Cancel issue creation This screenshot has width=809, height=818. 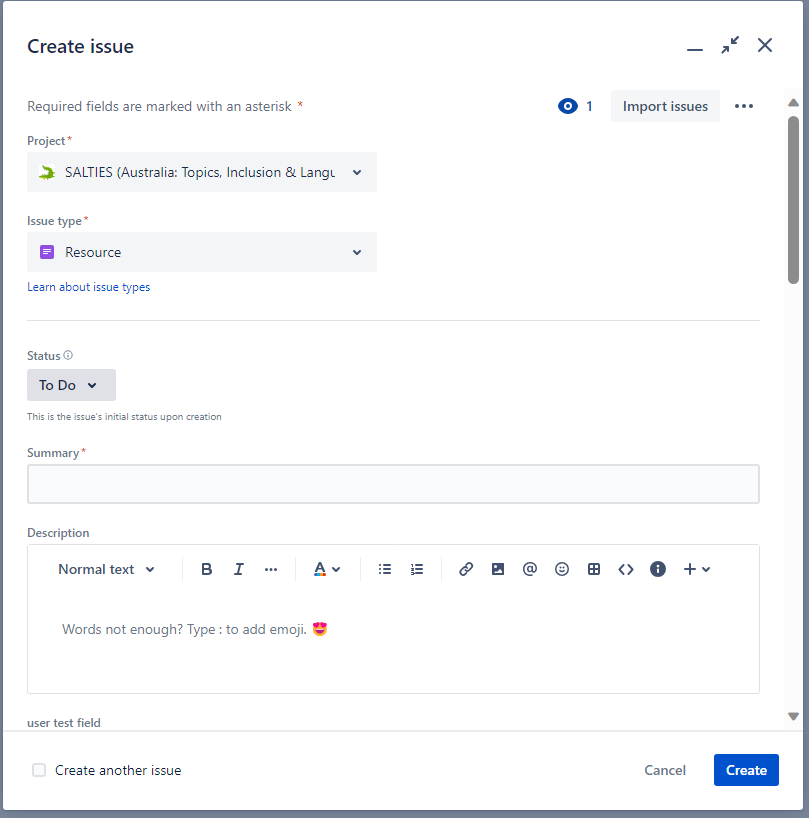pyautogui.click(x=665, y=770)
